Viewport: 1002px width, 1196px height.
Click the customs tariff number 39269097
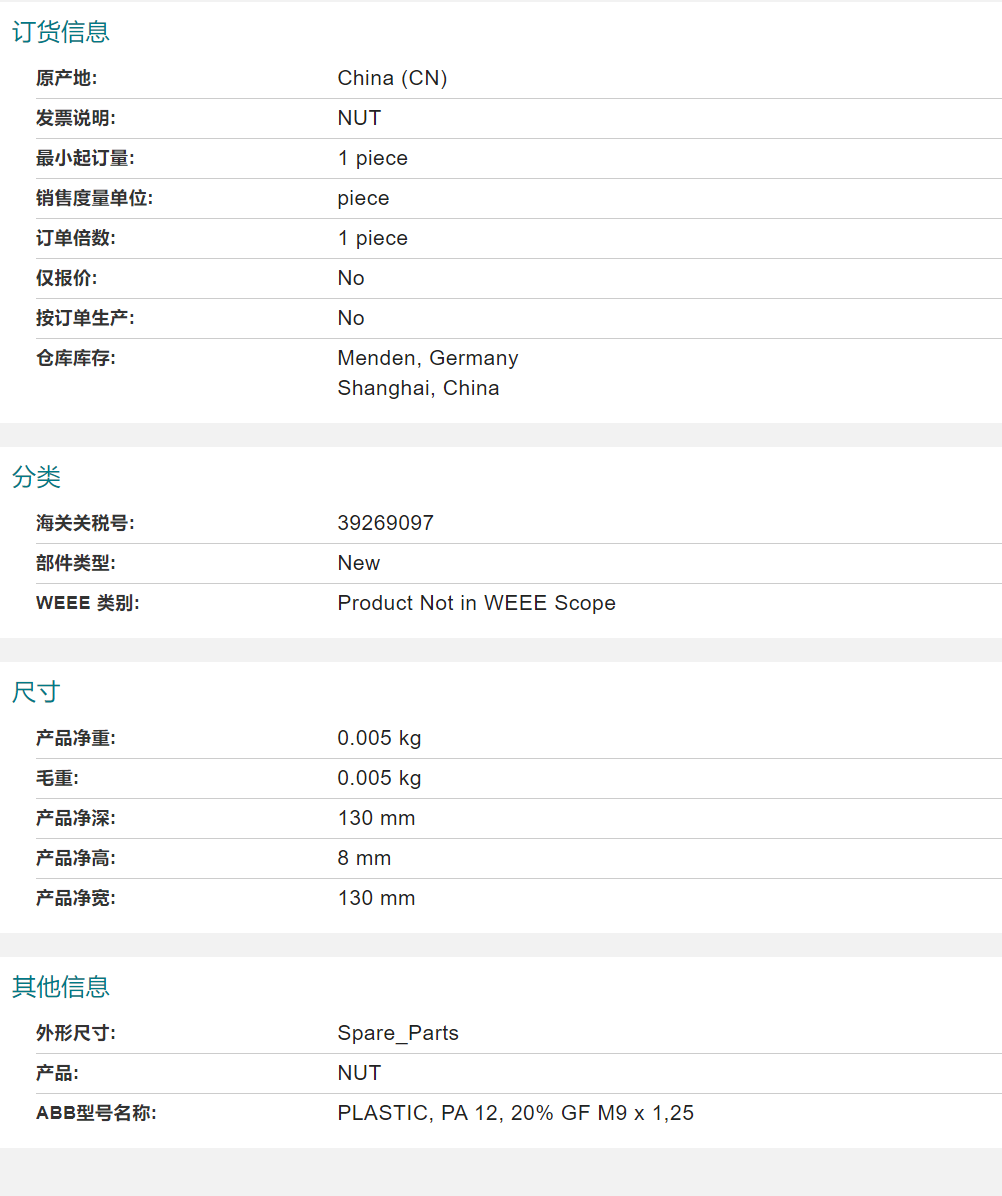[385, 523]
